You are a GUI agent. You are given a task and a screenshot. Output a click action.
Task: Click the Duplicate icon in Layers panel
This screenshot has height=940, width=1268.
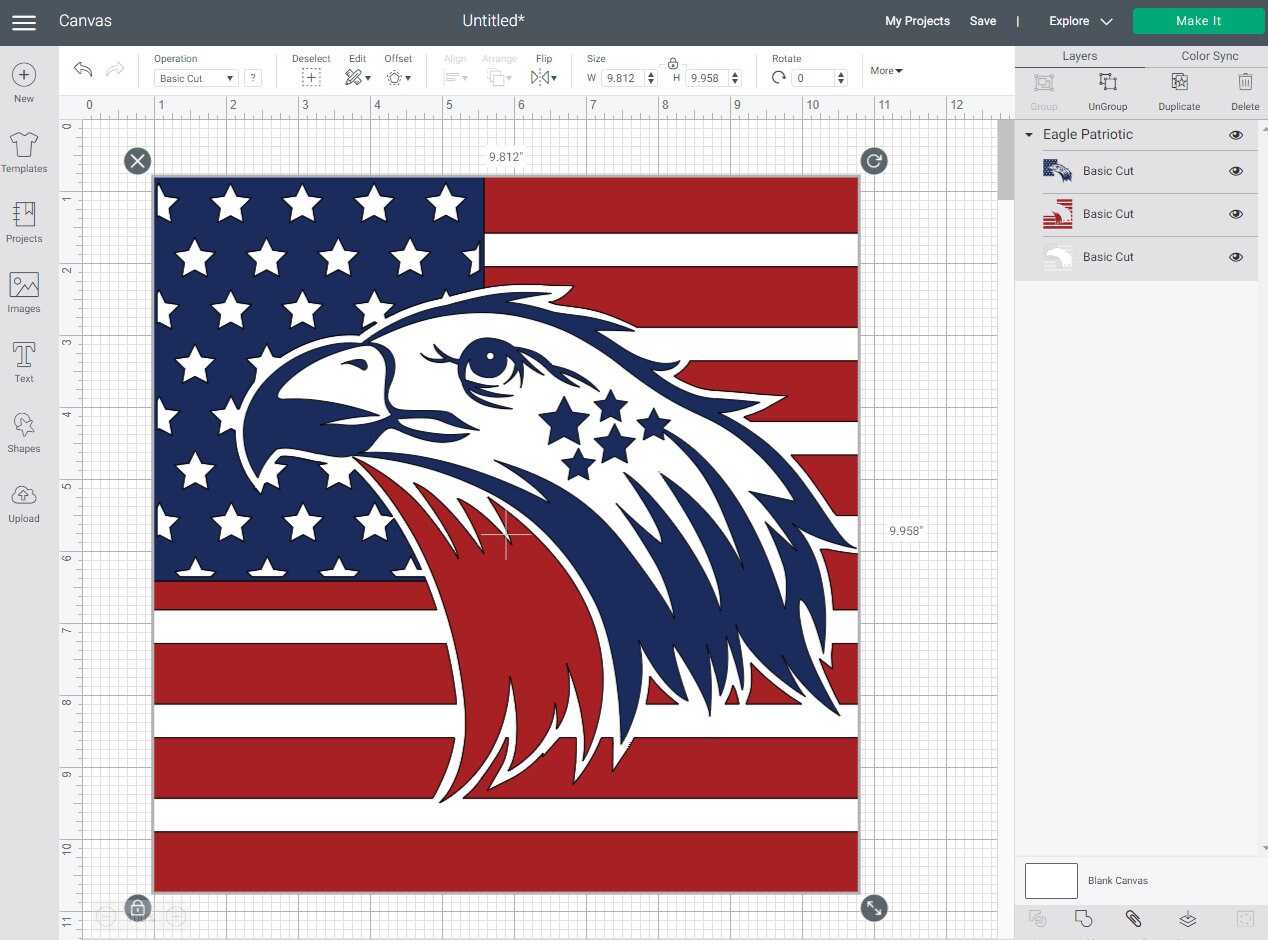coord(1179,87)
